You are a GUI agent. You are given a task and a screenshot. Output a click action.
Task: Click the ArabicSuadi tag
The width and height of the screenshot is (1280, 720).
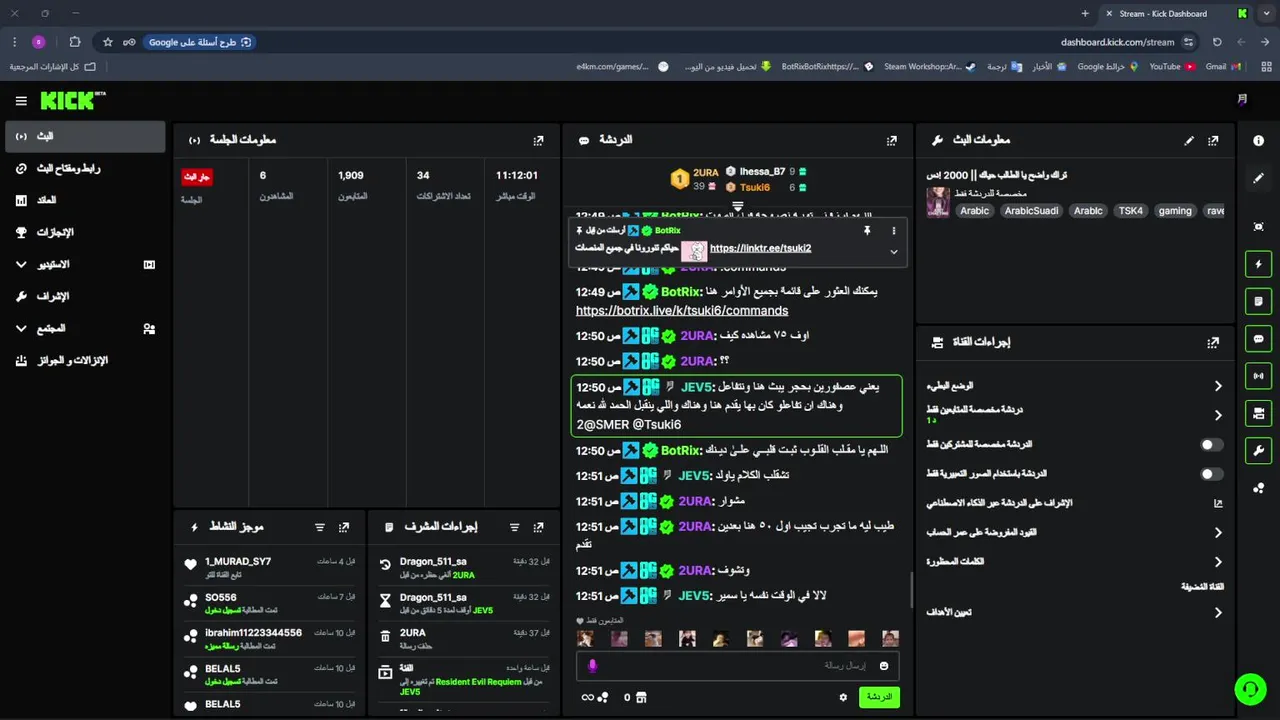coord(1031,211)
